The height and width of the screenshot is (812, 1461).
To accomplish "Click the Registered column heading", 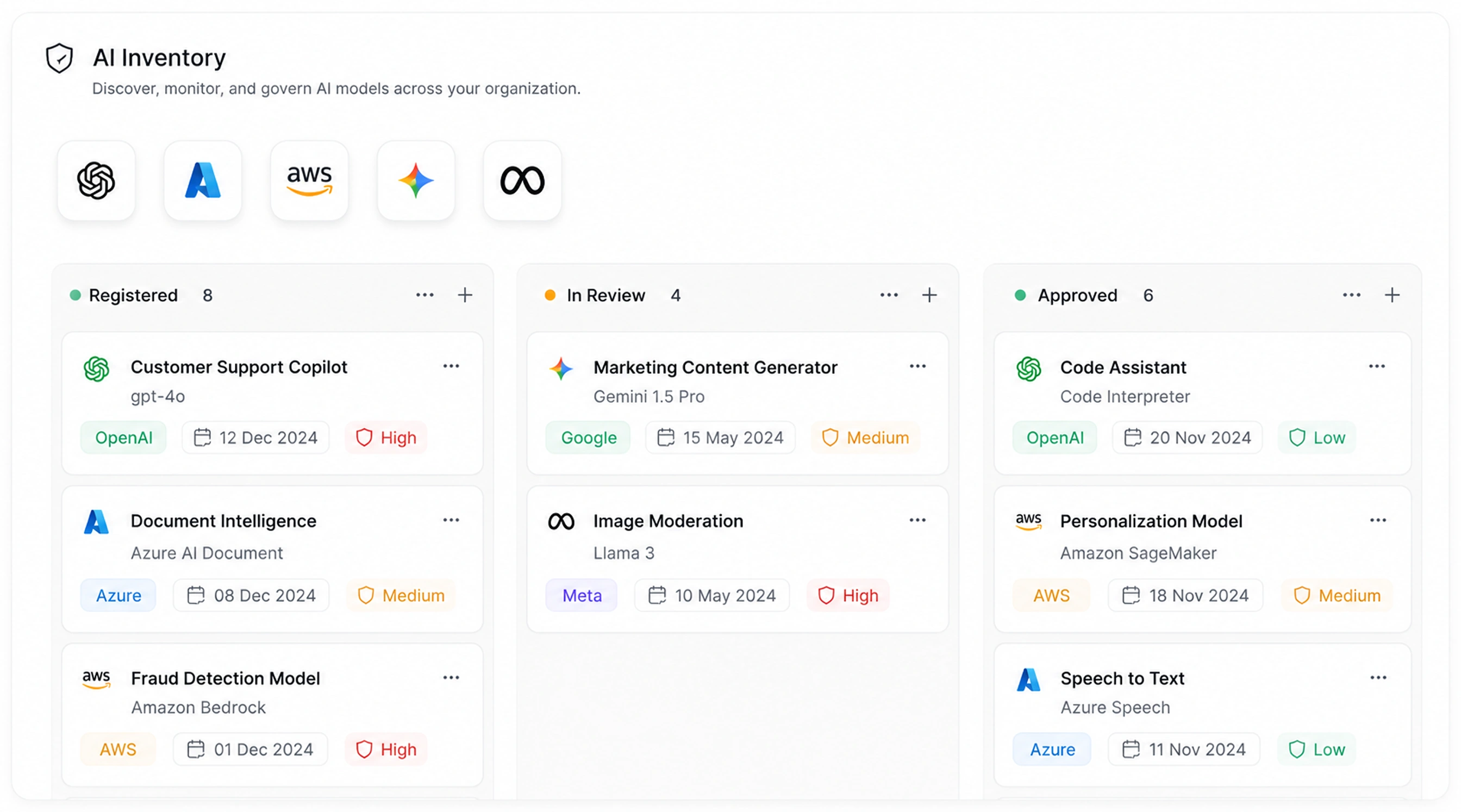I will (133, 296).
